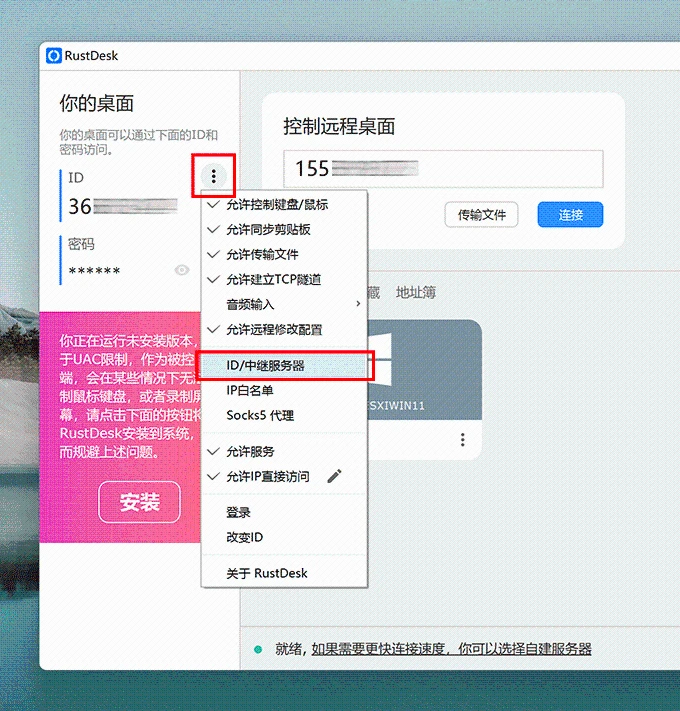Open the IP whitelist menu entry

click(284, 390)
